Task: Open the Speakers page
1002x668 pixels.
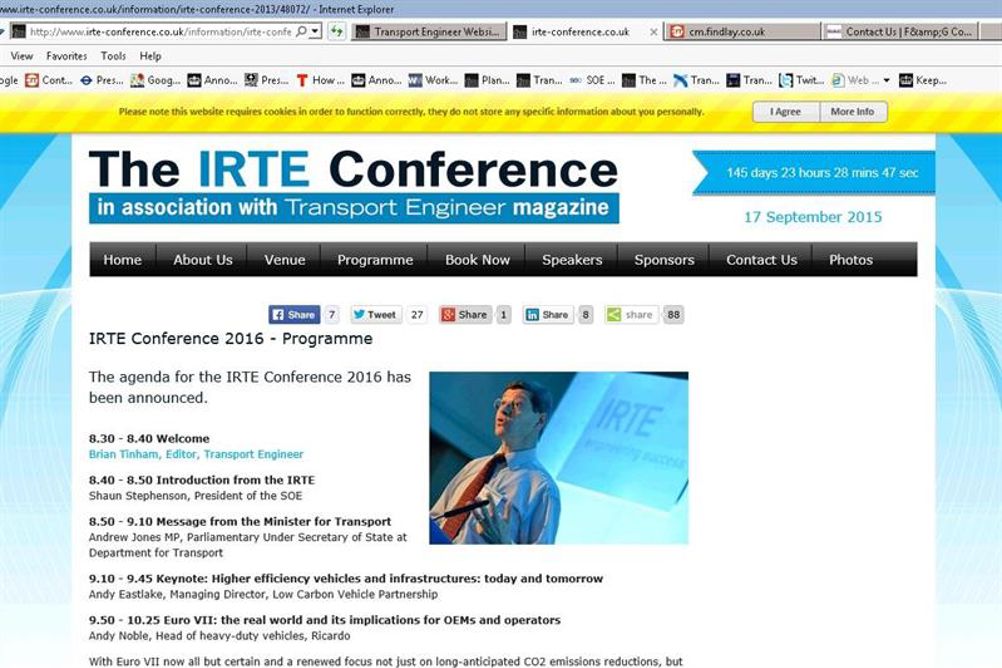Action: (572, 260)
